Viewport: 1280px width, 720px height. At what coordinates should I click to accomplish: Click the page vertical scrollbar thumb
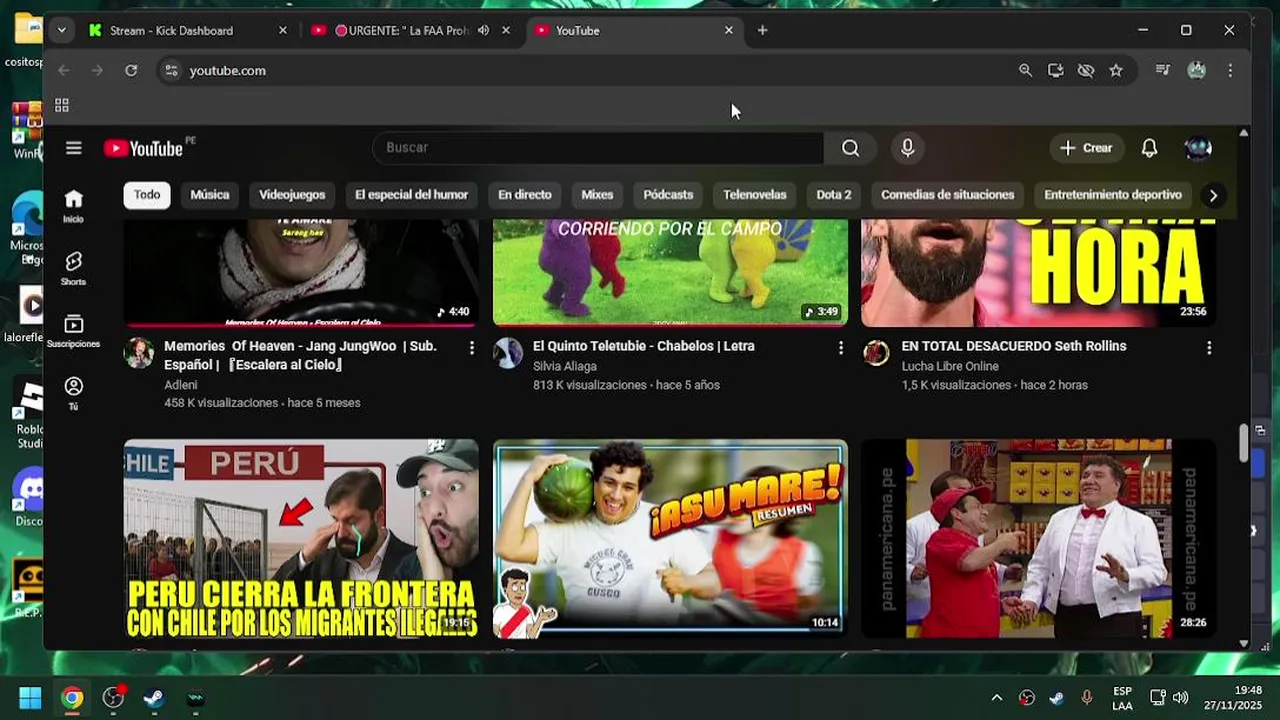pyautogui.click(x=1244, y=443)
